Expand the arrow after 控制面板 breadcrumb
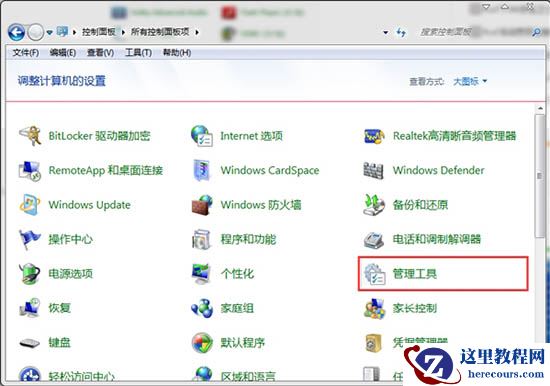 pos(123,32)
